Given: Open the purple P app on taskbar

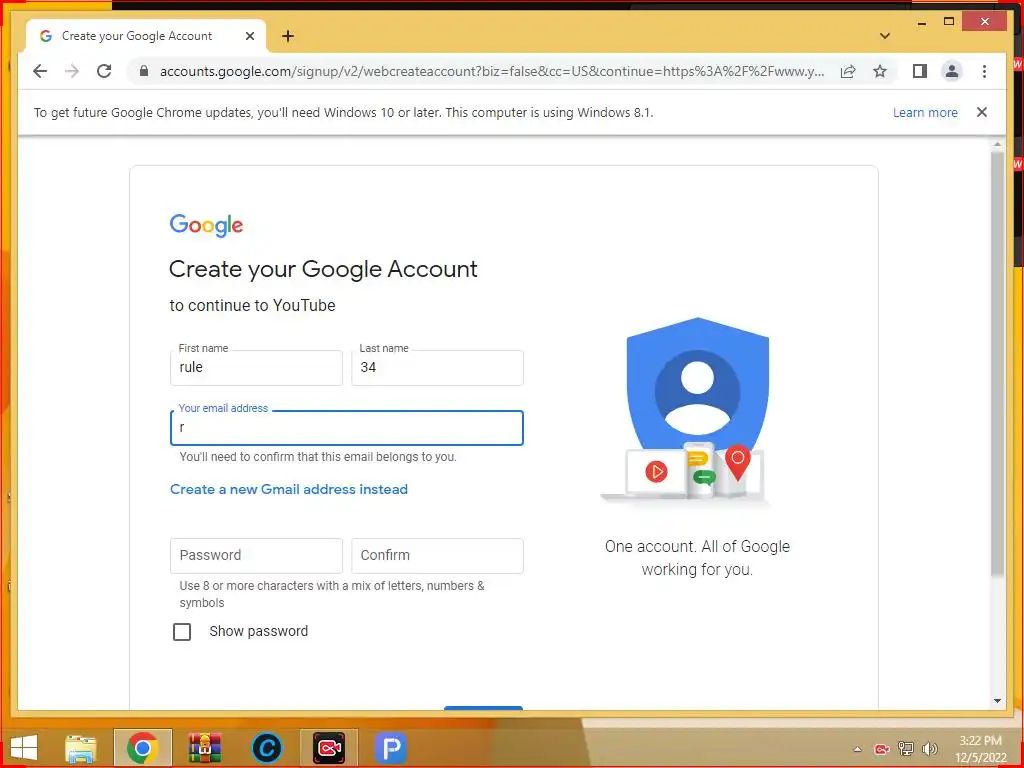Looking at the screenshot, I should point(391,748).
